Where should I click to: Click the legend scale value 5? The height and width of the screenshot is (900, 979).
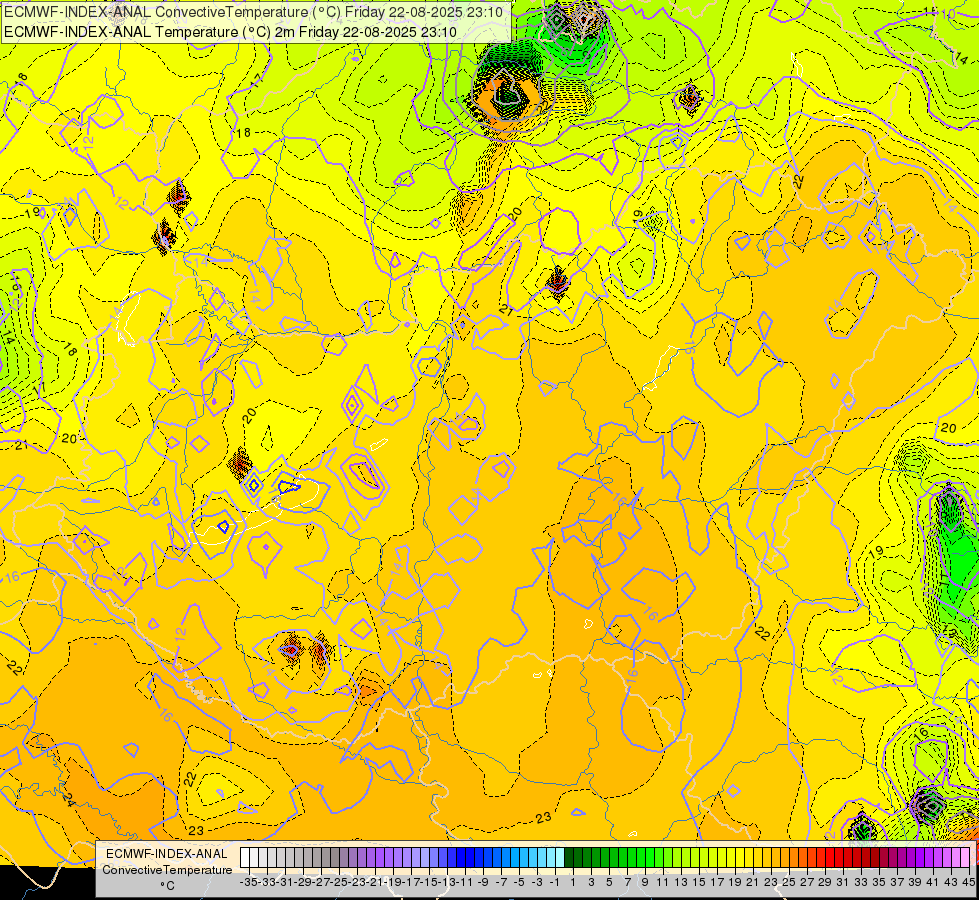click(609, 883)
